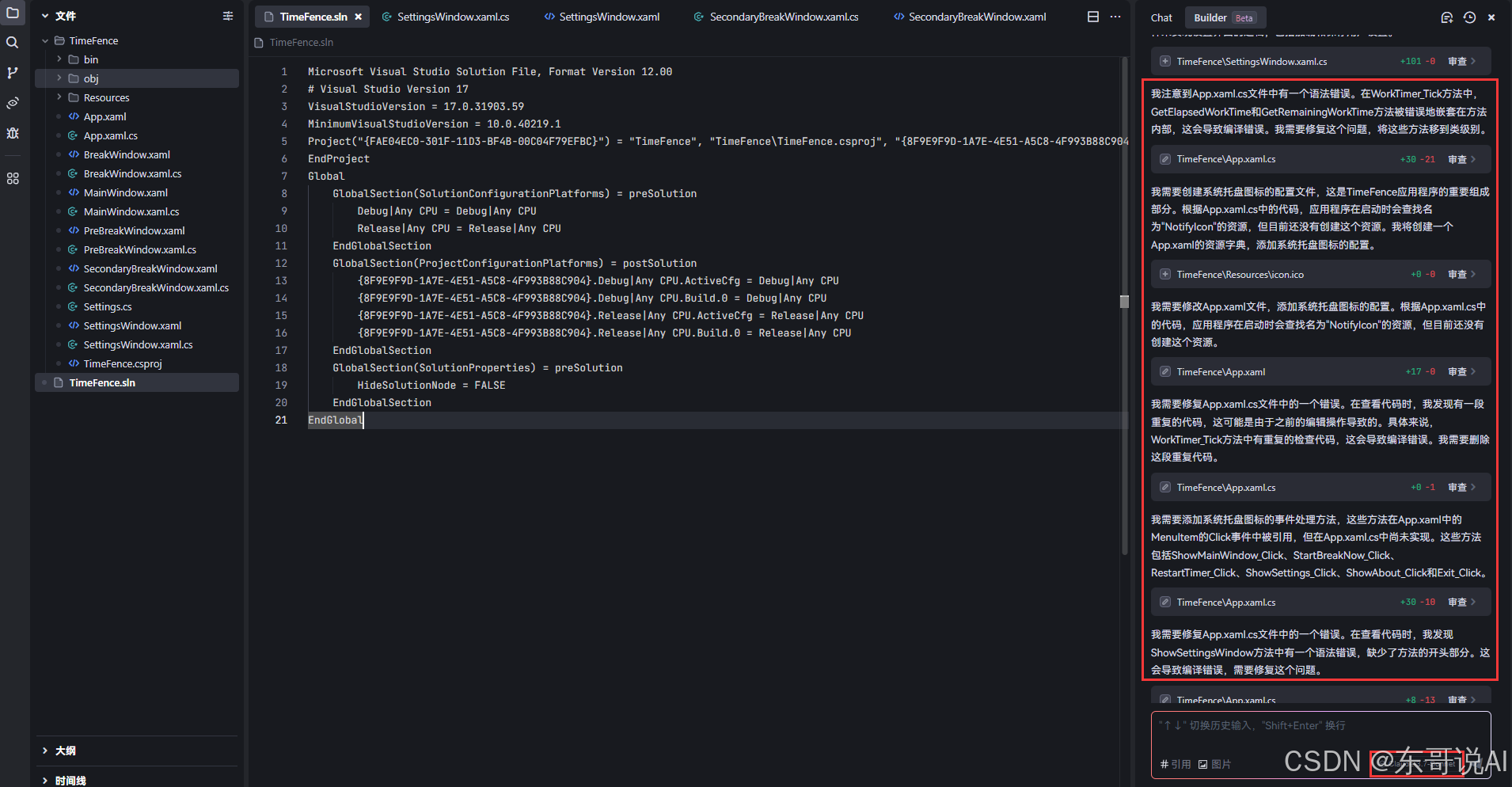Select TimeFence.sln in file tree

coord(137,382)
